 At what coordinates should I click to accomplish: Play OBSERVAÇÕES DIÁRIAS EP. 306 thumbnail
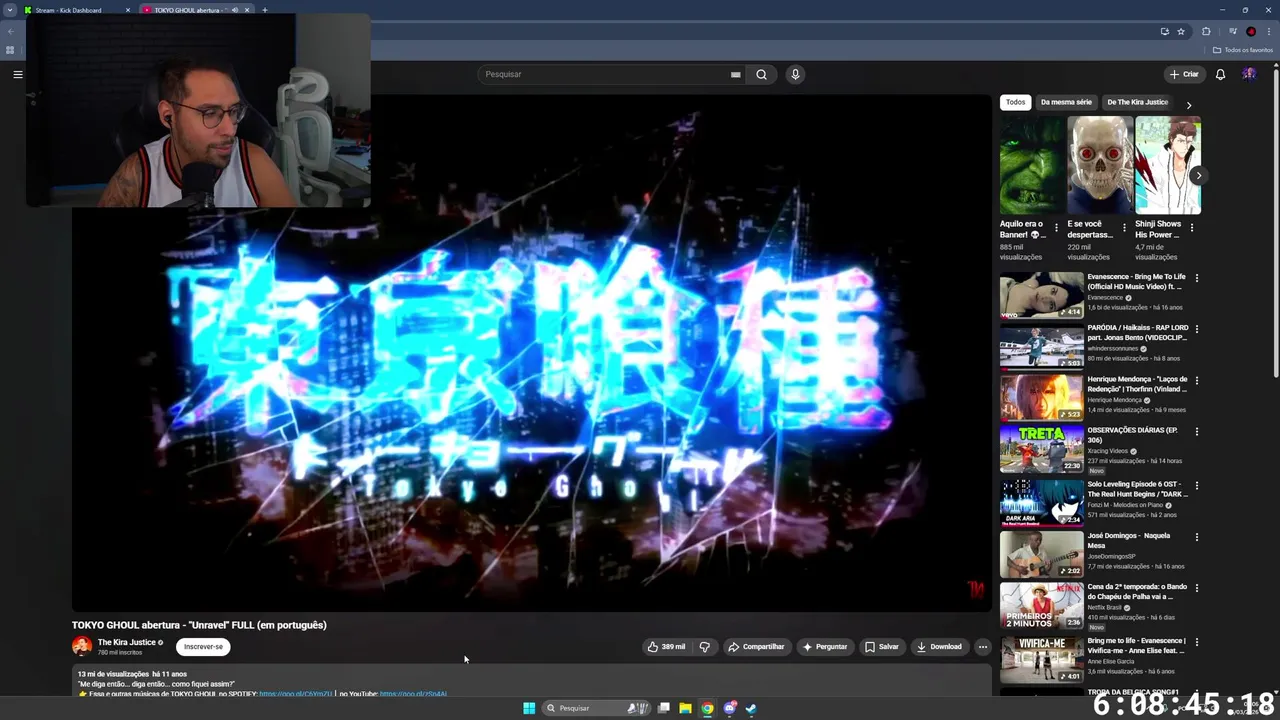pos(1041,449)
